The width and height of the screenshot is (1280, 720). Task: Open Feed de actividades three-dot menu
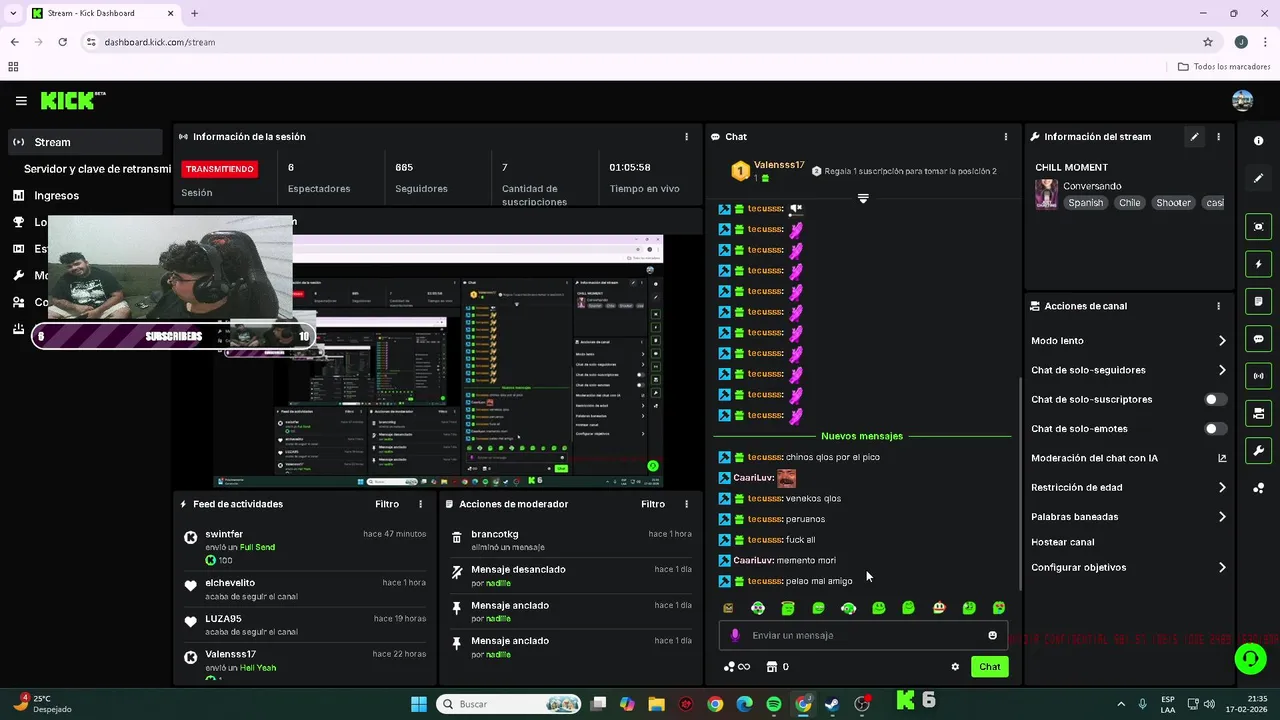pyautogui.click(x=420, y=504)
